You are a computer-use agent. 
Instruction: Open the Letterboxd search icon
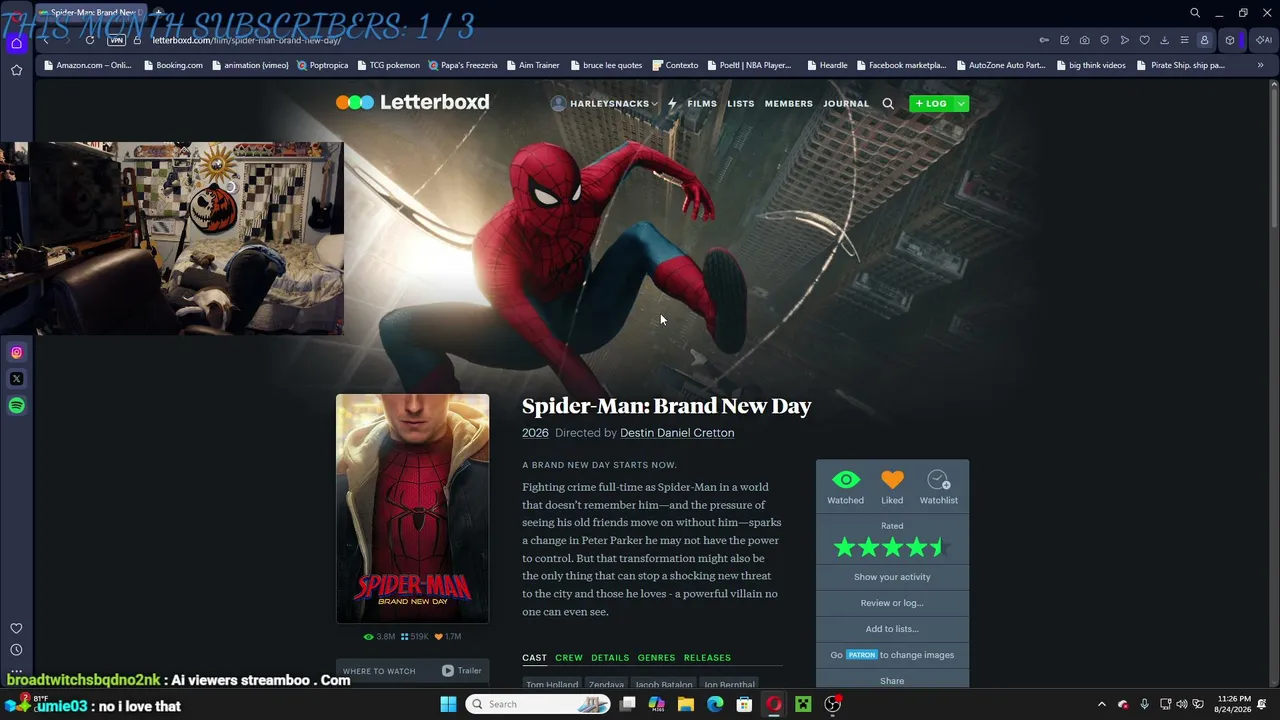pos(888,104)
